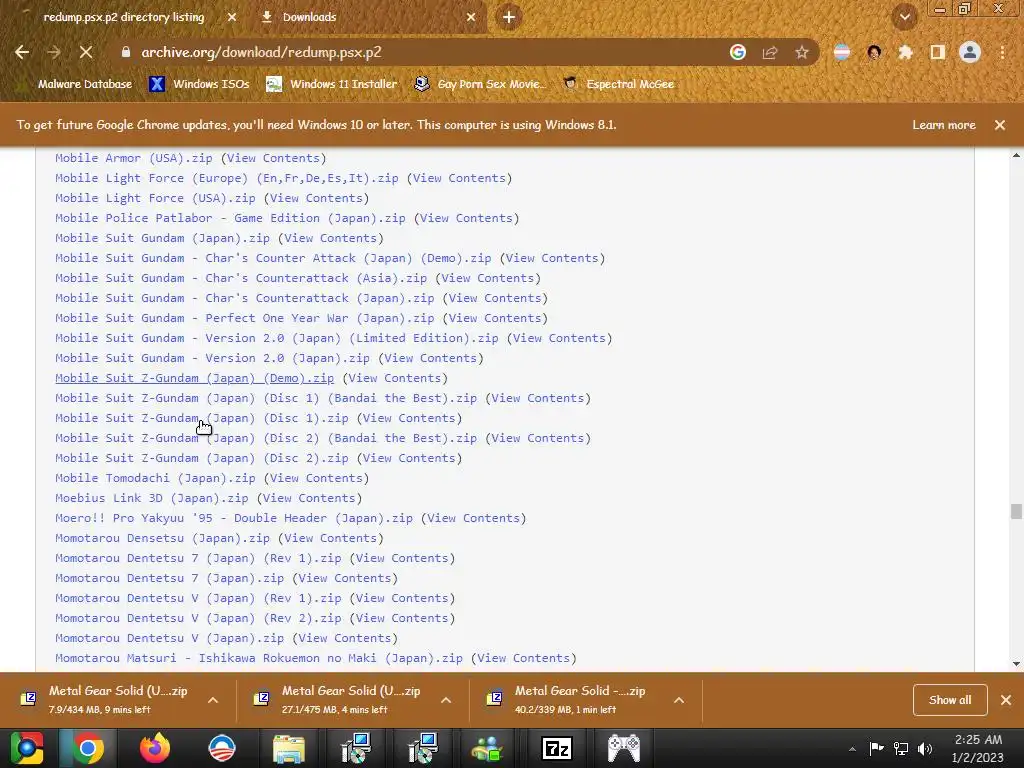Open the game controller app on taskbar
Screen dimensions: 1024x768
click(x=624, y=748)
